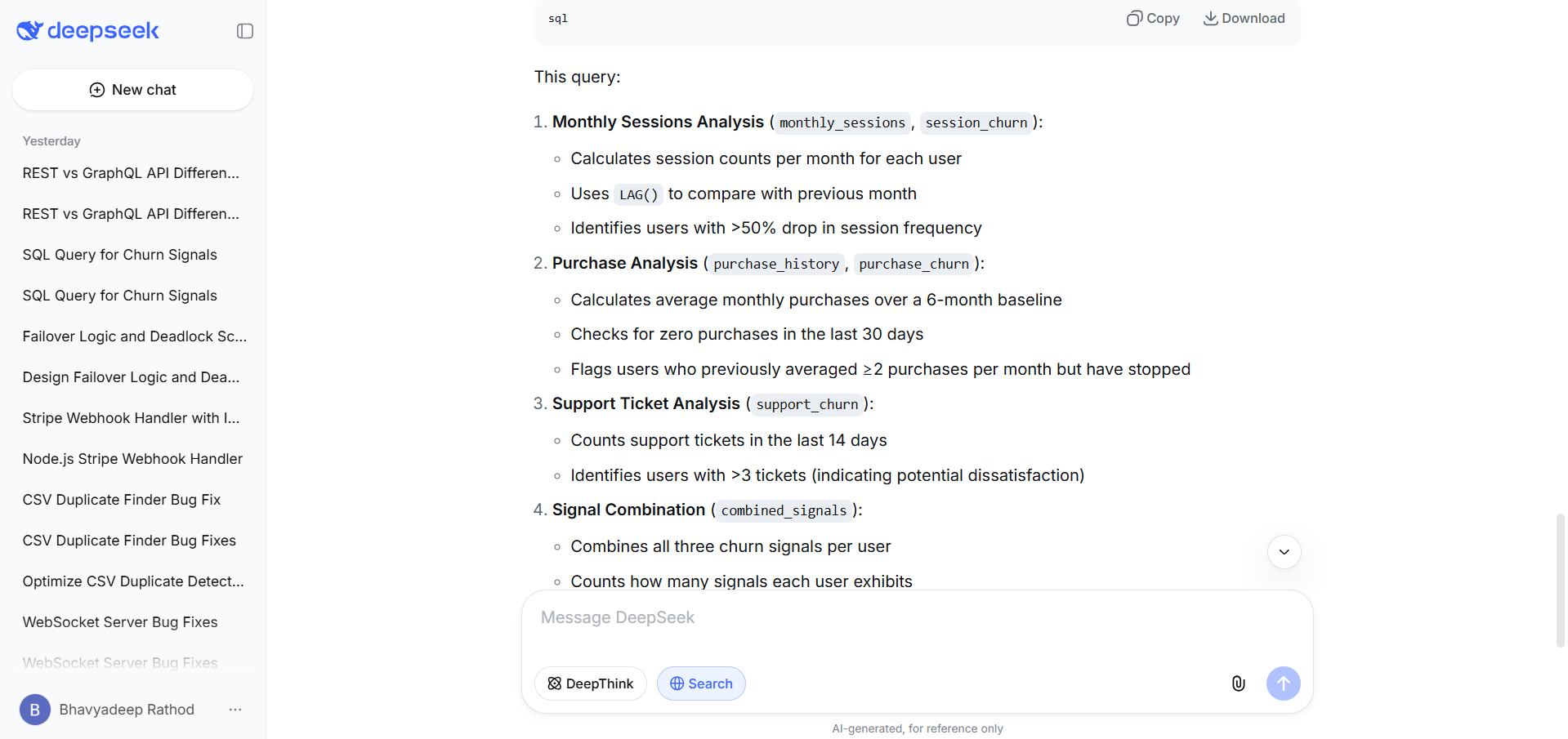Send the message with the arrow button
Screen dimensions: 1568x739
[x=1283, y=683]
